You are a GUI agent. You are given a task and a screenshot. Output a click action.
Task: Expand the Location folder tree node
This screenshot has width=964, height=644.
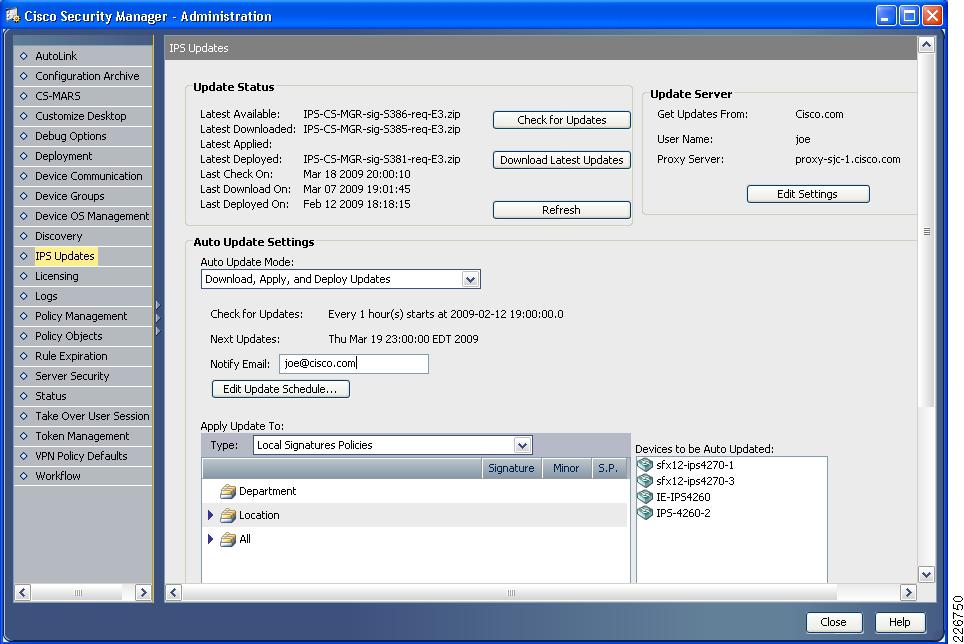tap(210, 515)
